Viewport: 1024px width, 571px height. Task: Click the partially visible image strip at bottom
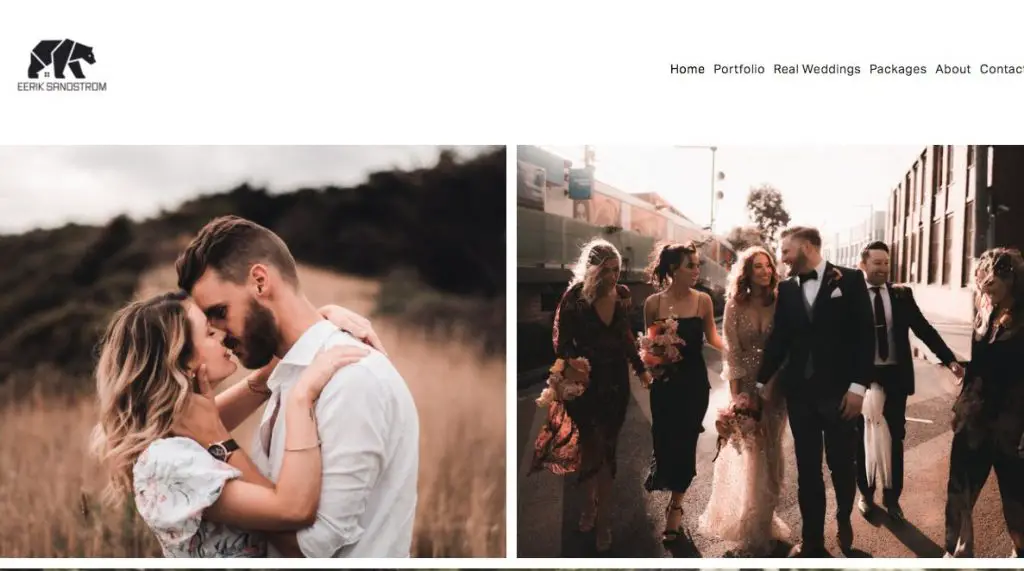pos(512,569)
